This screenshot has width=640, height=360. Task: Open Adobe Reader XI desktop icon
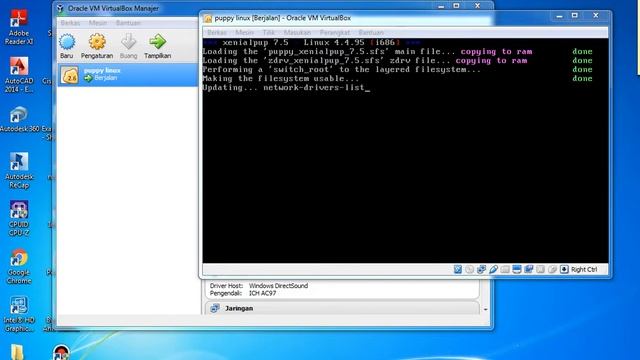(x=19, y=27)
